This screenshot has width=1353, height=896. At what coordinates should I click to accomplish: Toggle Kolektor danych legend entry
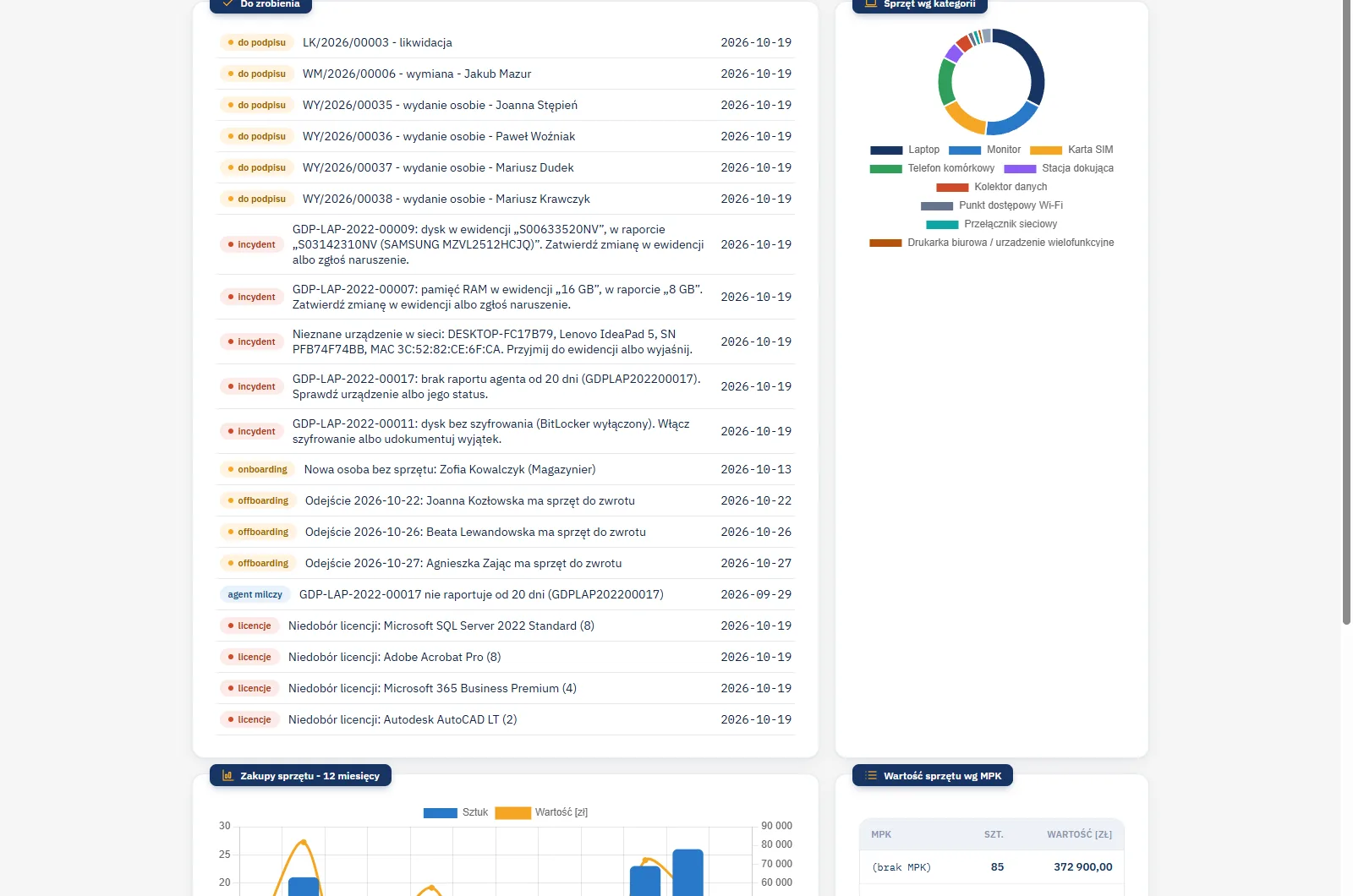point(991,187)
